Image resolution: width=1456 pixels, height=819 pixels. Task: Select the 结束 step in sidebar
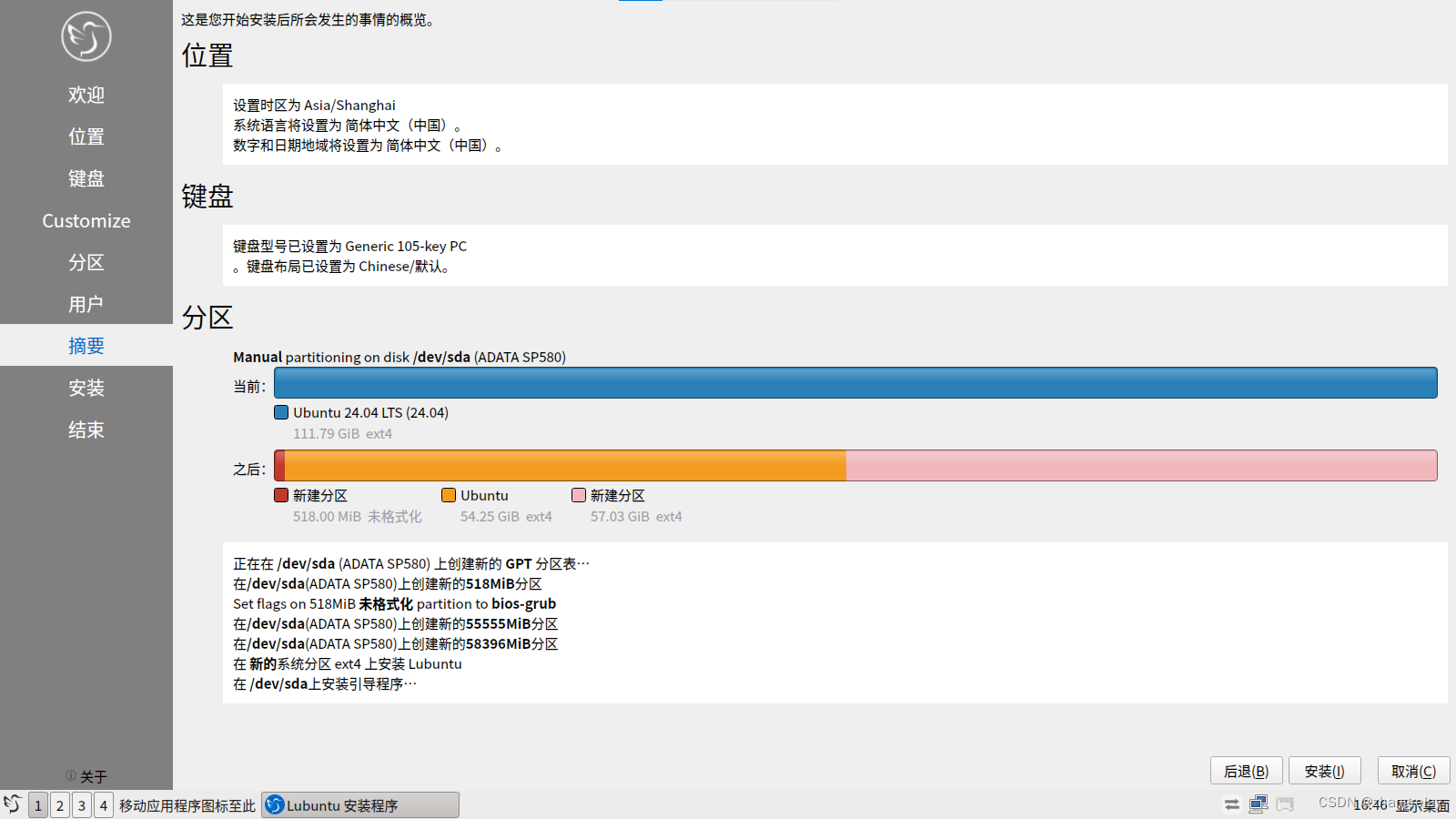click(86, 430)
